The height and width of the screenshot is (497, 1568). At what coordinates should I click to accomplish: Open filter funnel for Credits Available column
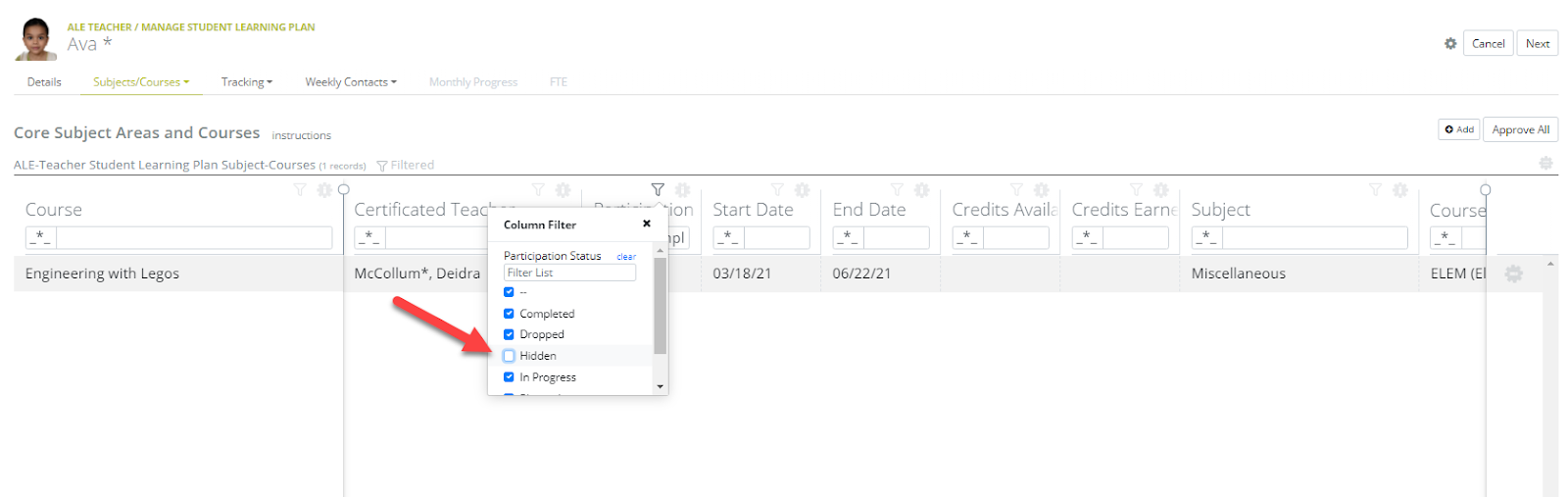tap(1016, 190)
